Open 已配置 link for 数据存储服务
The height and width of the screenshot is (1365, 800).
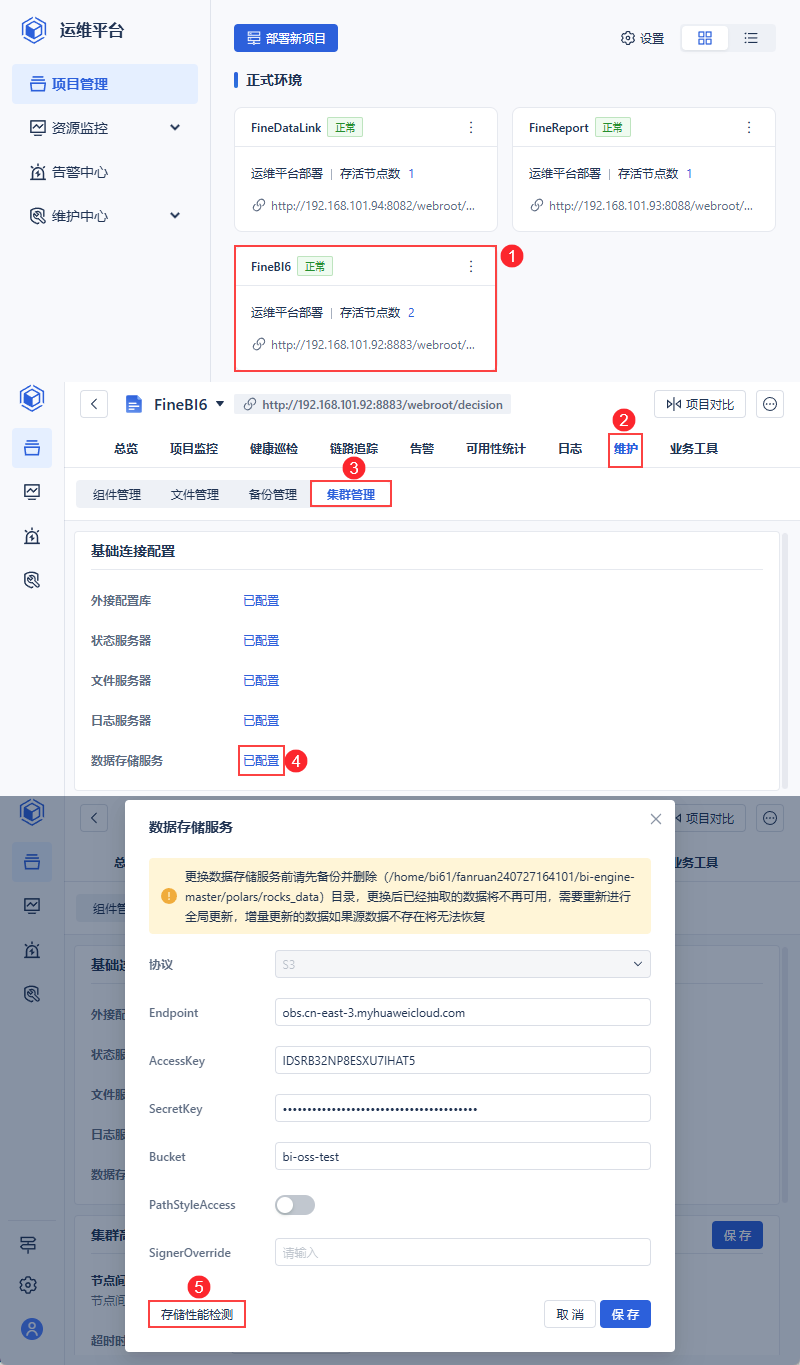pos(262,761)
